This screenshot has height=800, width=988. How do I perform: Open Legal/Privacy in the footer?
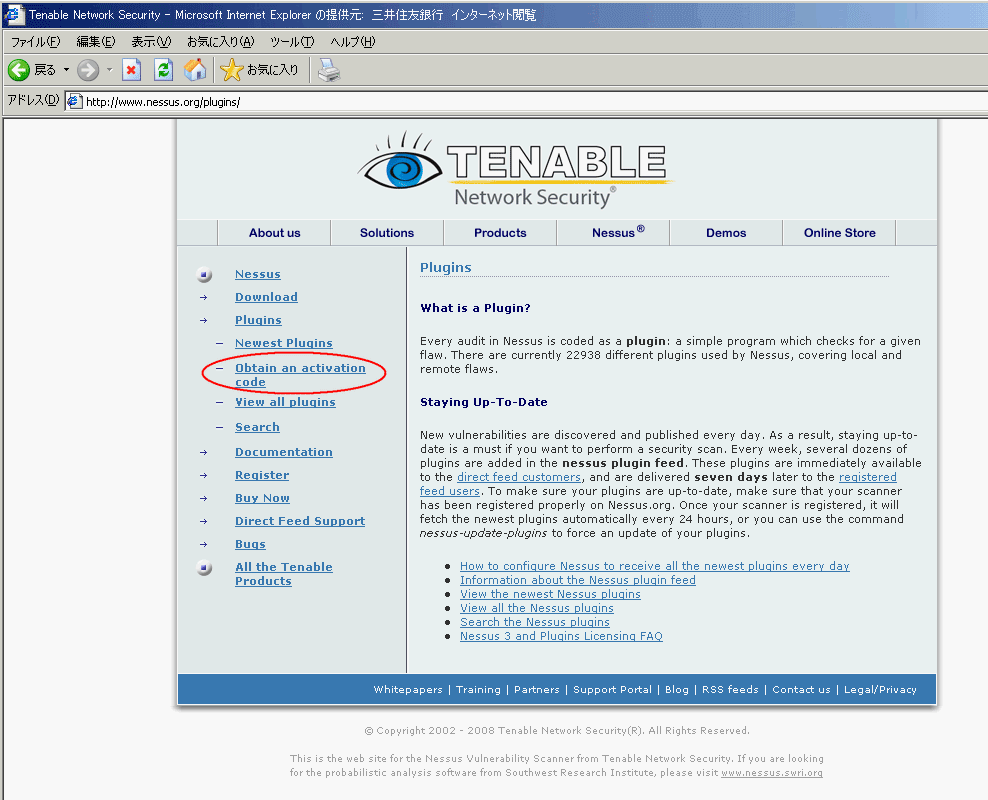point(880,689)
